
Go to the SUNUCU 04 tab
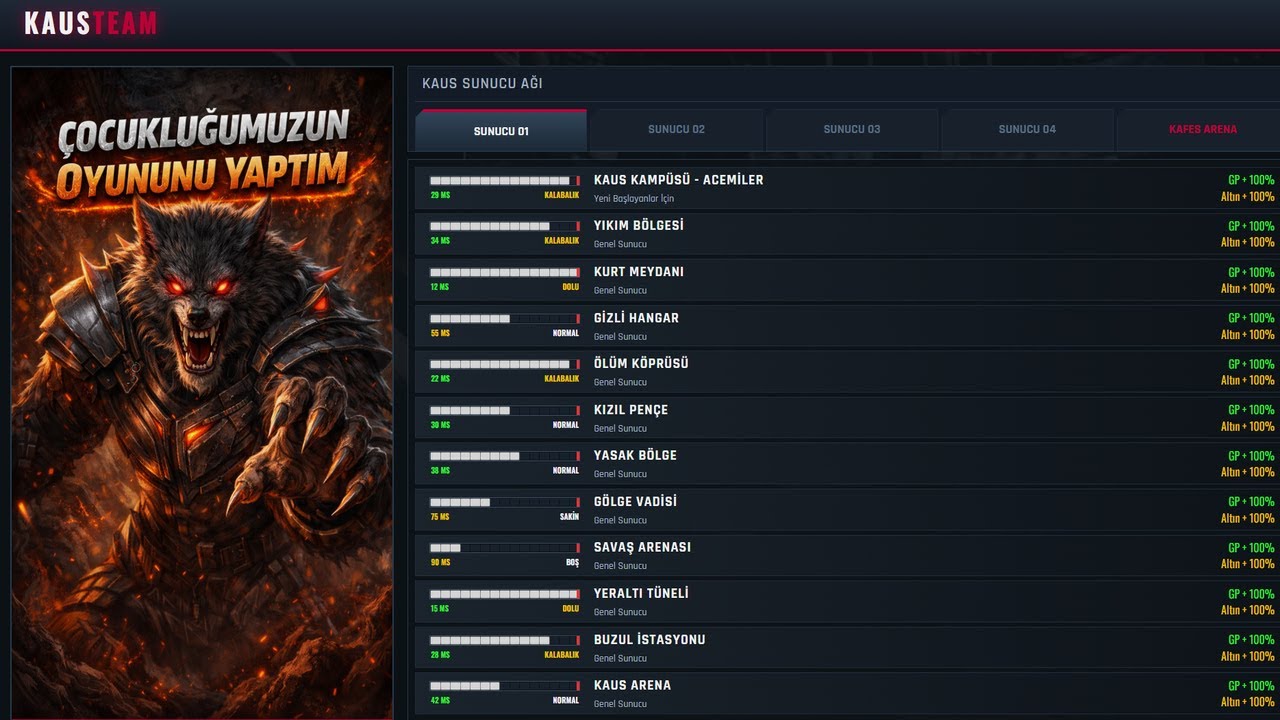coord(1027,130)
